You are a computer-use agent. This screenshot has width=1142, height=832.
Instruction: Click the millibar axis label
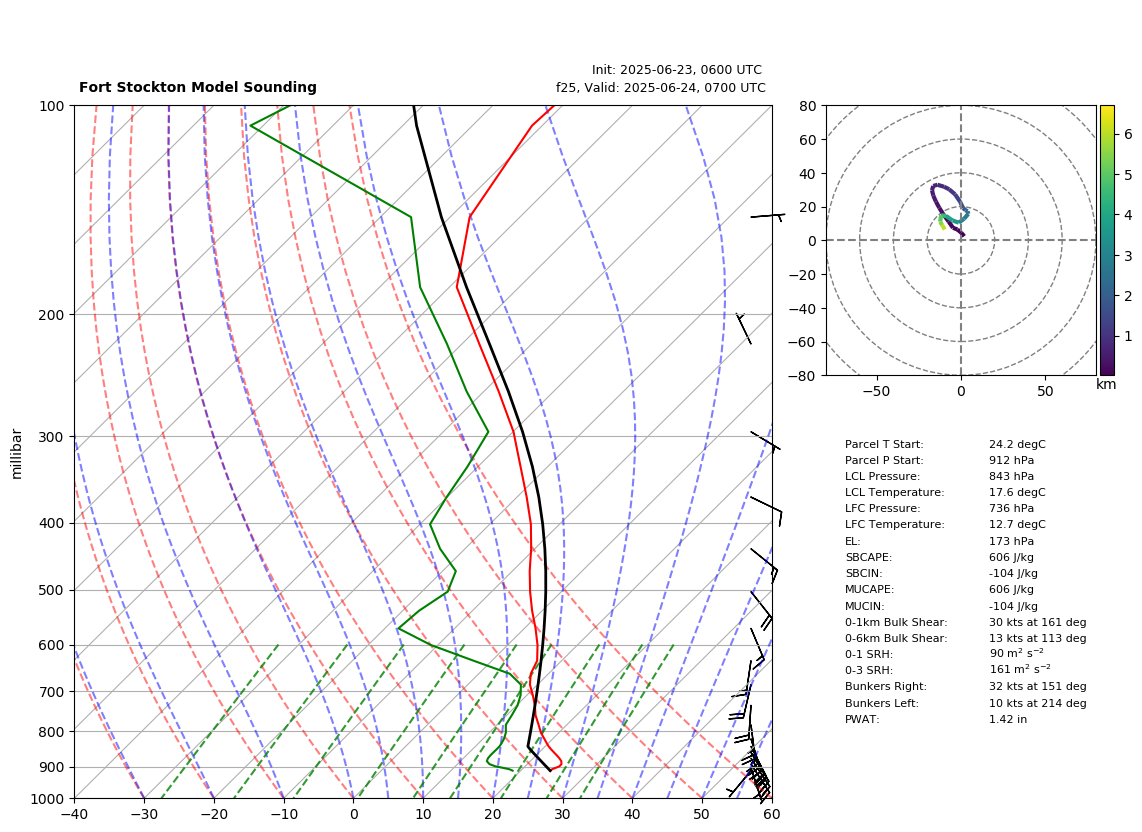click(x=17, y=455)
